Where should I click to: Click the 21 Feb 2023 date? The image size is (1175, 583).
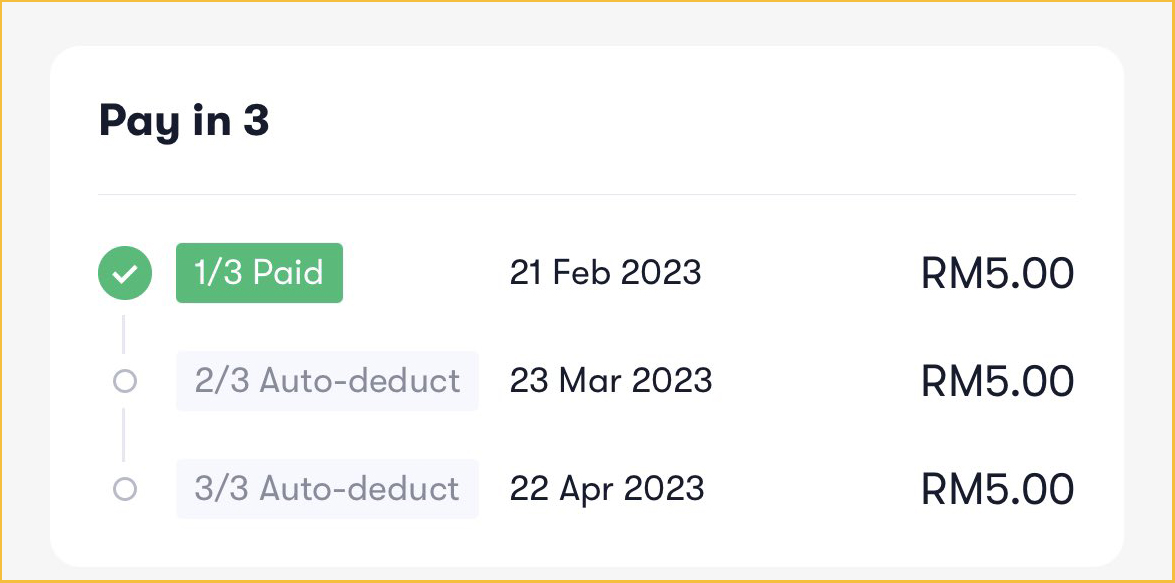(x=605, y=273)
